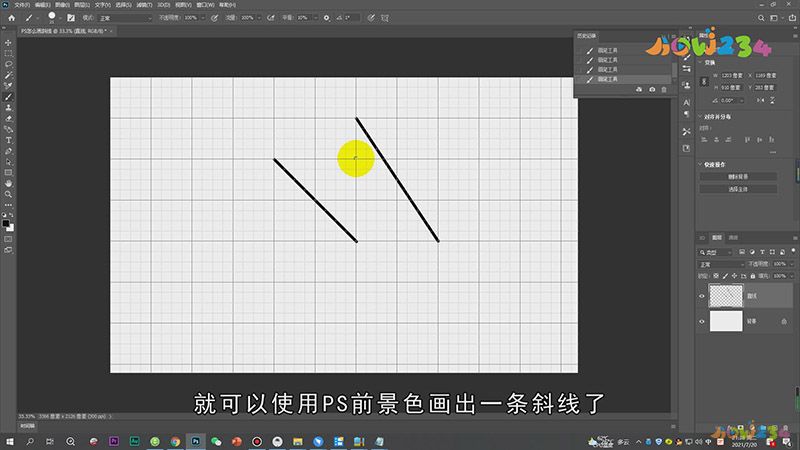Viewport: 800px width, 450px height.
Task: Switch to the Channels tab beside Layers
Action: point(733,238)
